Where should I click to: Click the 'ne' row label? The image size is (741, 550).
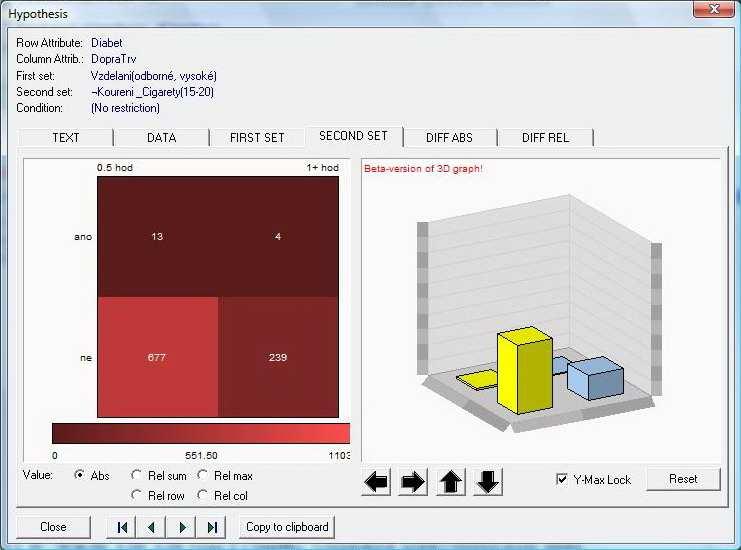point(86,358)
